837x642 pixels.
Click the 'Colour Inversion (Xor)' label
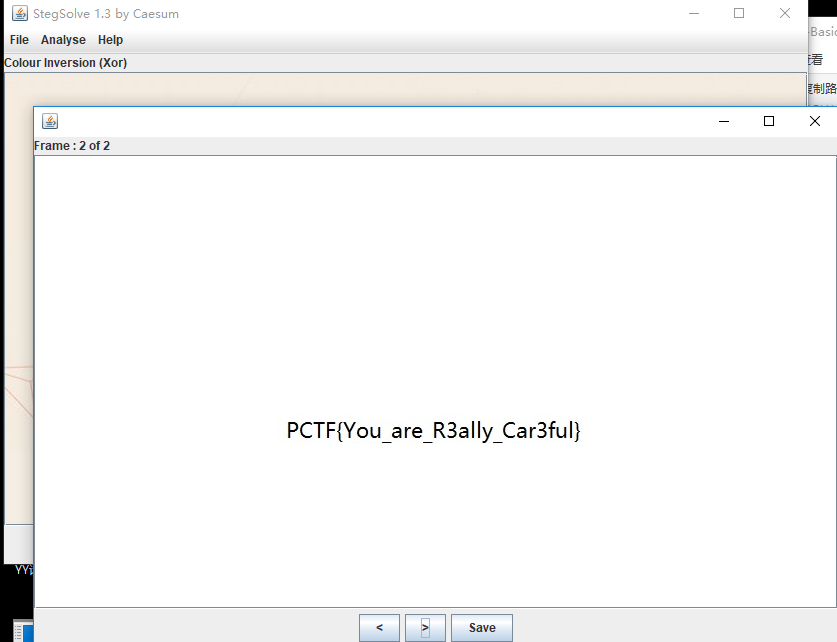(66, 63)
